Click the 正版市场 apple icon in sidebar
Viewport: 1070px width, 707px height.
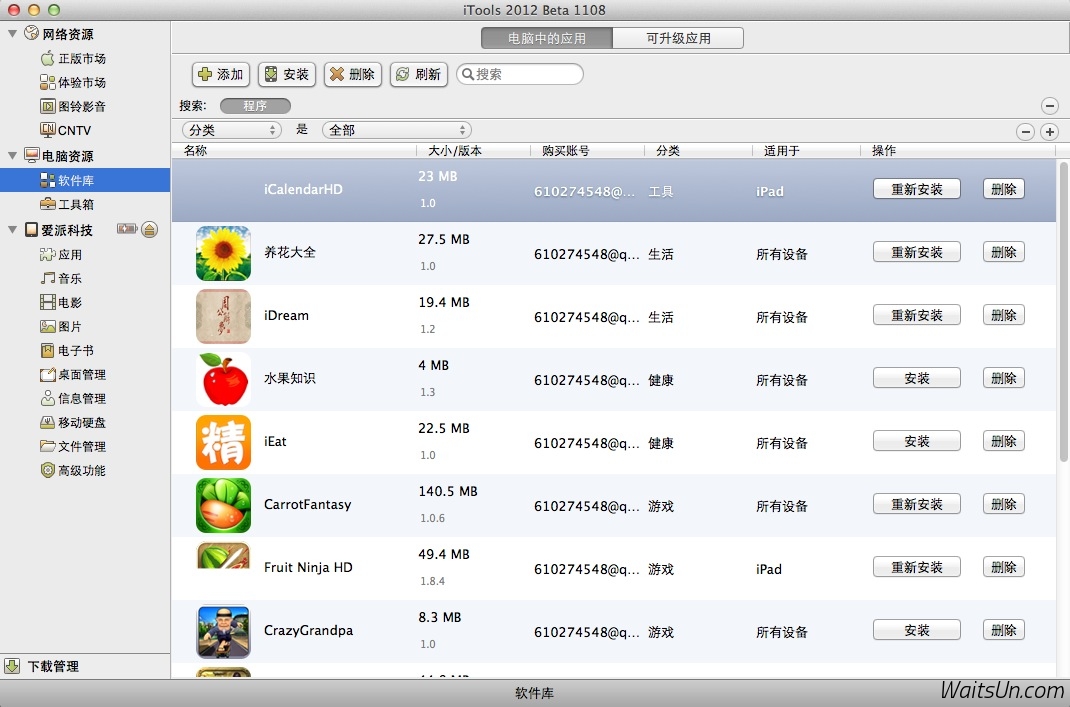point(47,58)
